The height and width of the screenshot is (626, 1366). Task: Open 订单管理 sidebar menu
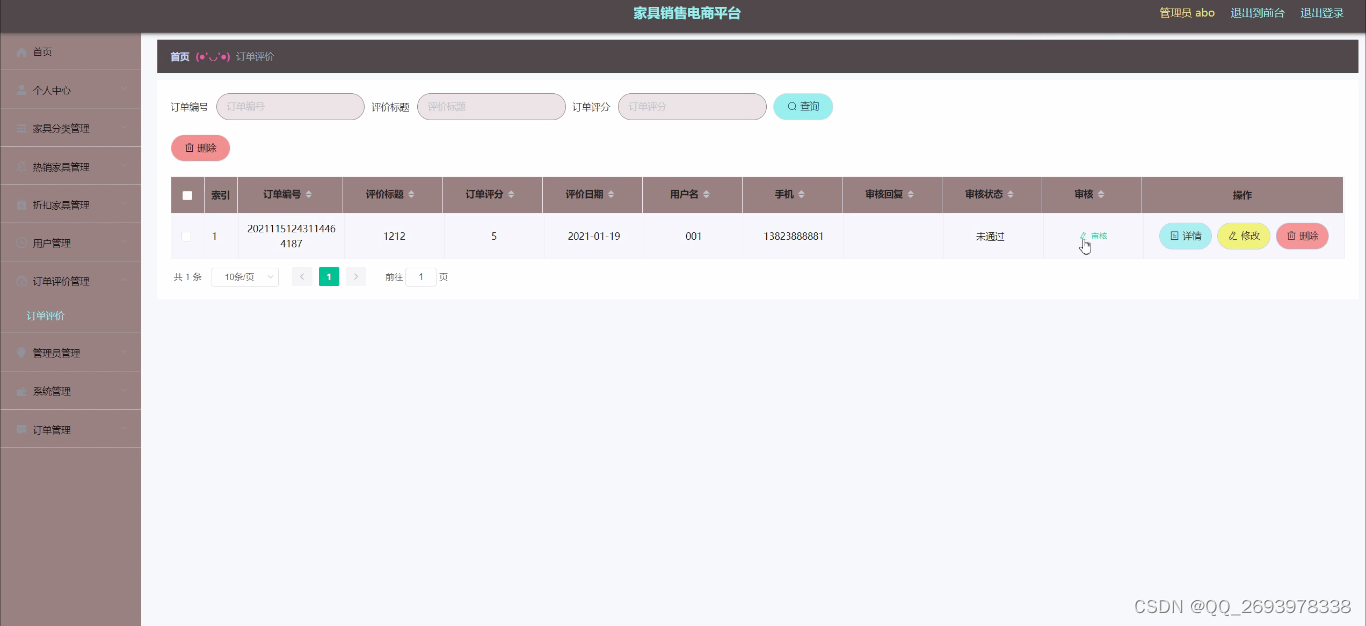coord(70,429)
